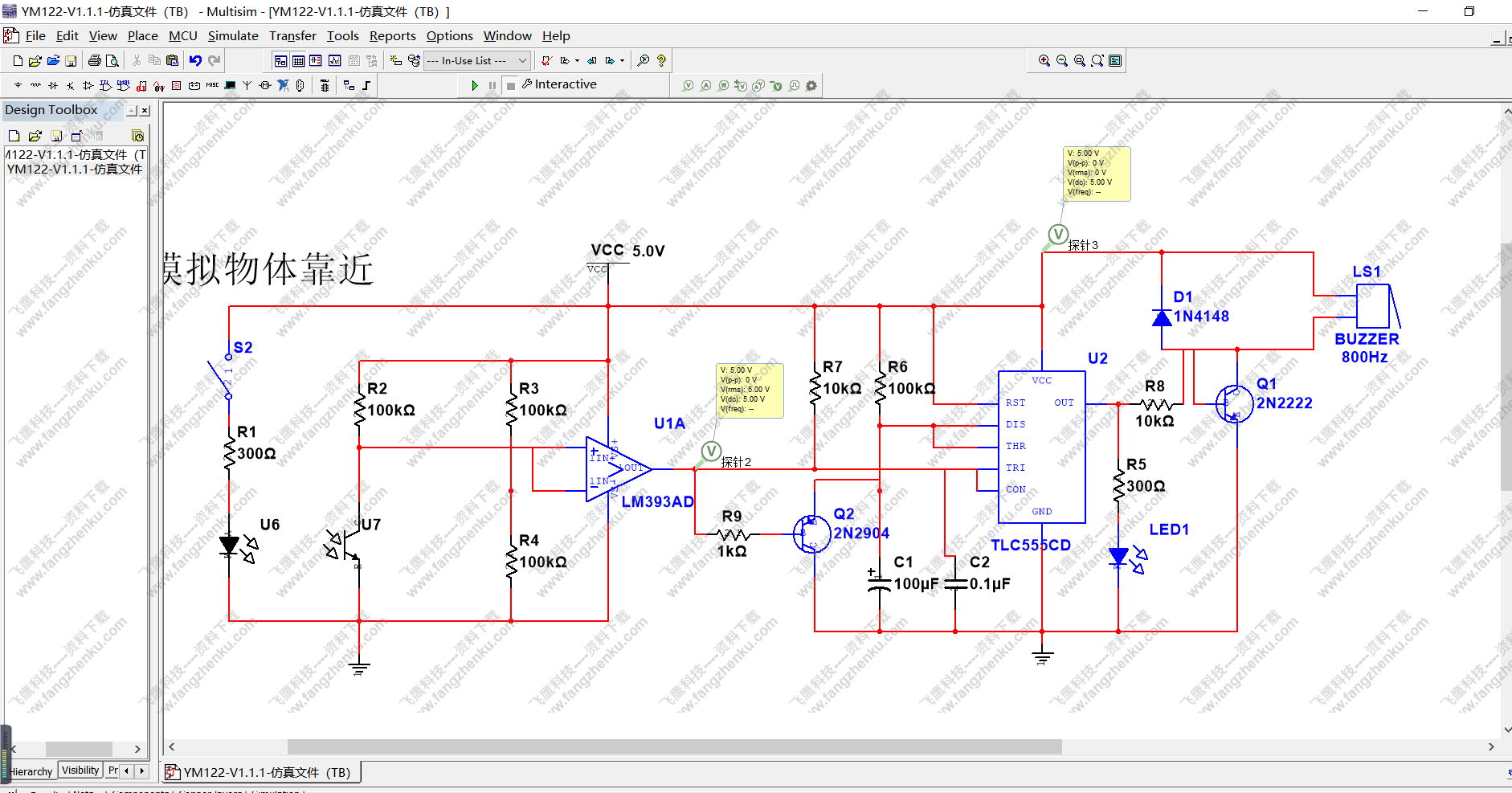This screenshot has height=793, width=1512.
Task: Open the Options menu
Action: [x=450, y=36]
